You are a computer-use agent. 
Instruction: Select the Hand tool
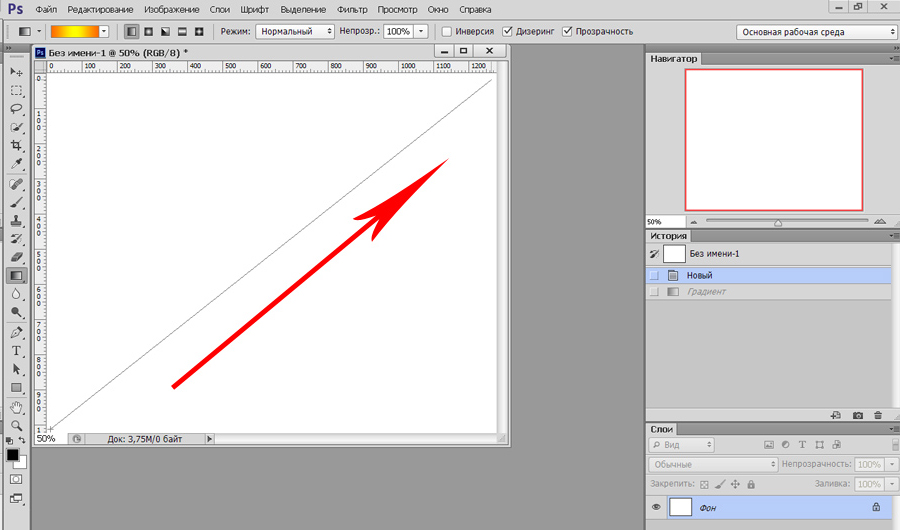pyautogui.click(x=17, y=407)
